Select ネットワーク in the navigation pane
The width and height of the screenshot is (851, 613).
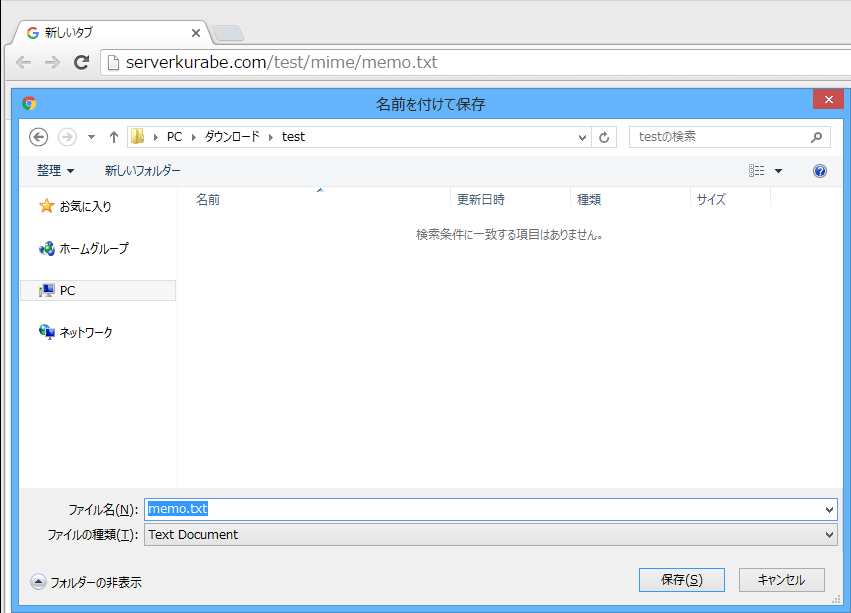pyautogui.click(x=76, y=332)
